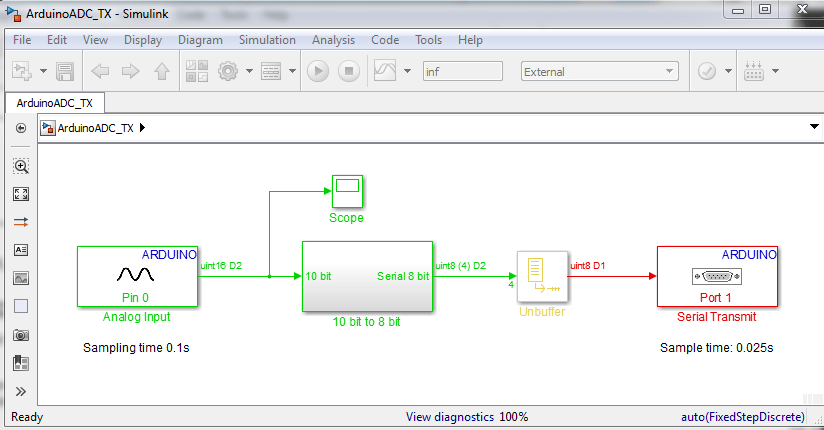Open the address bar dropdown at right
The width and height of the screenshot is (824, 430).
pos(814,127)
